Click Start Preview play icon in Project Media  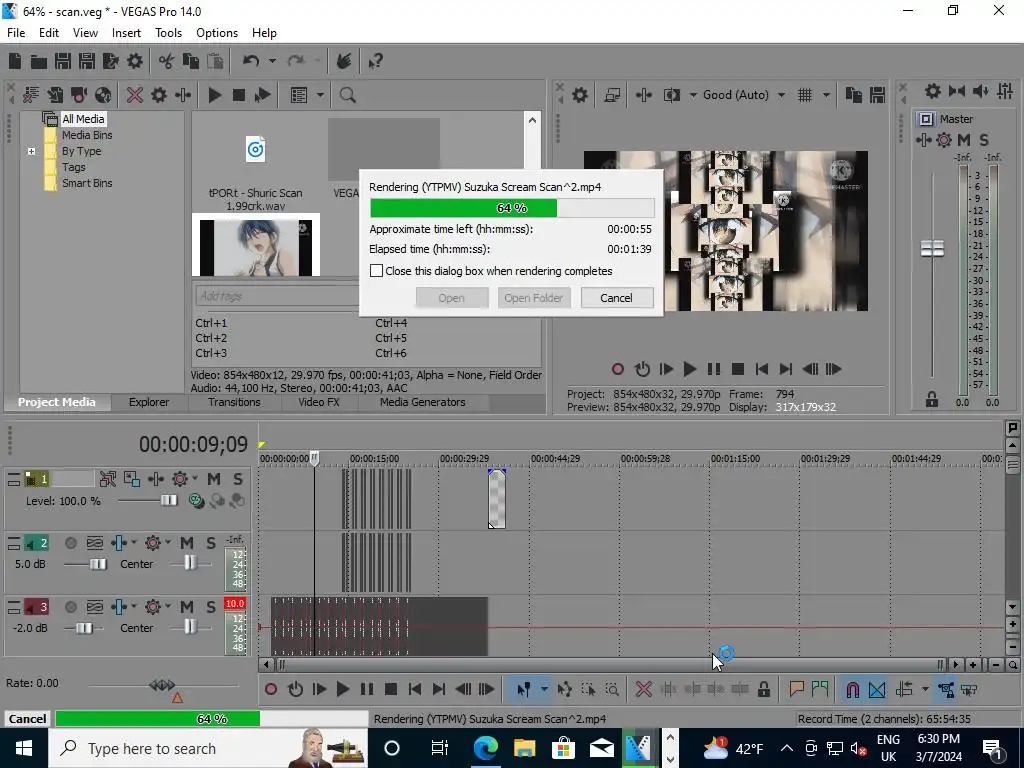215,95
